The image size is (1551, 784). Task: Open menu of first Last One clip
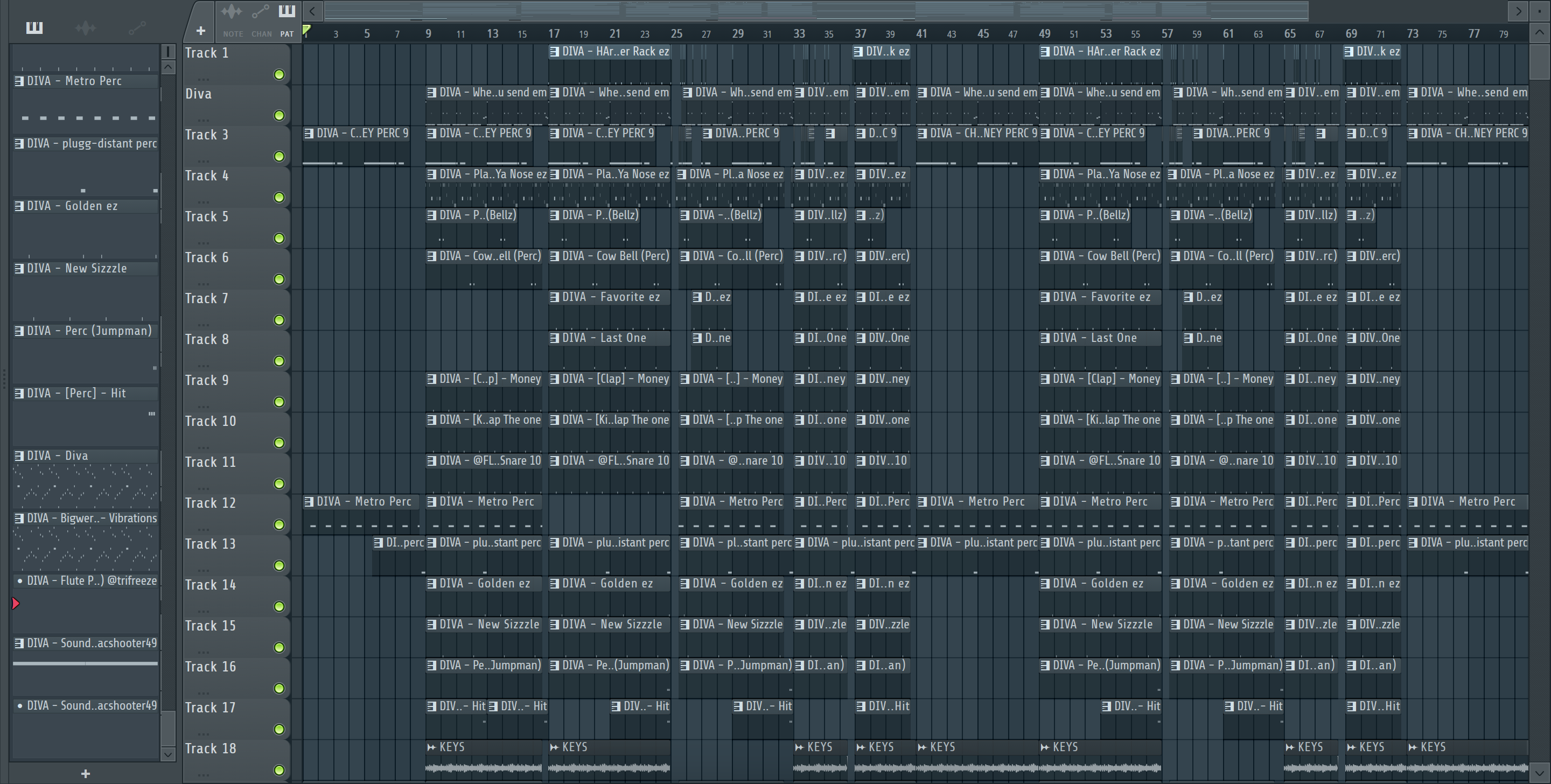pyautogui.click(x=554, y=338)
